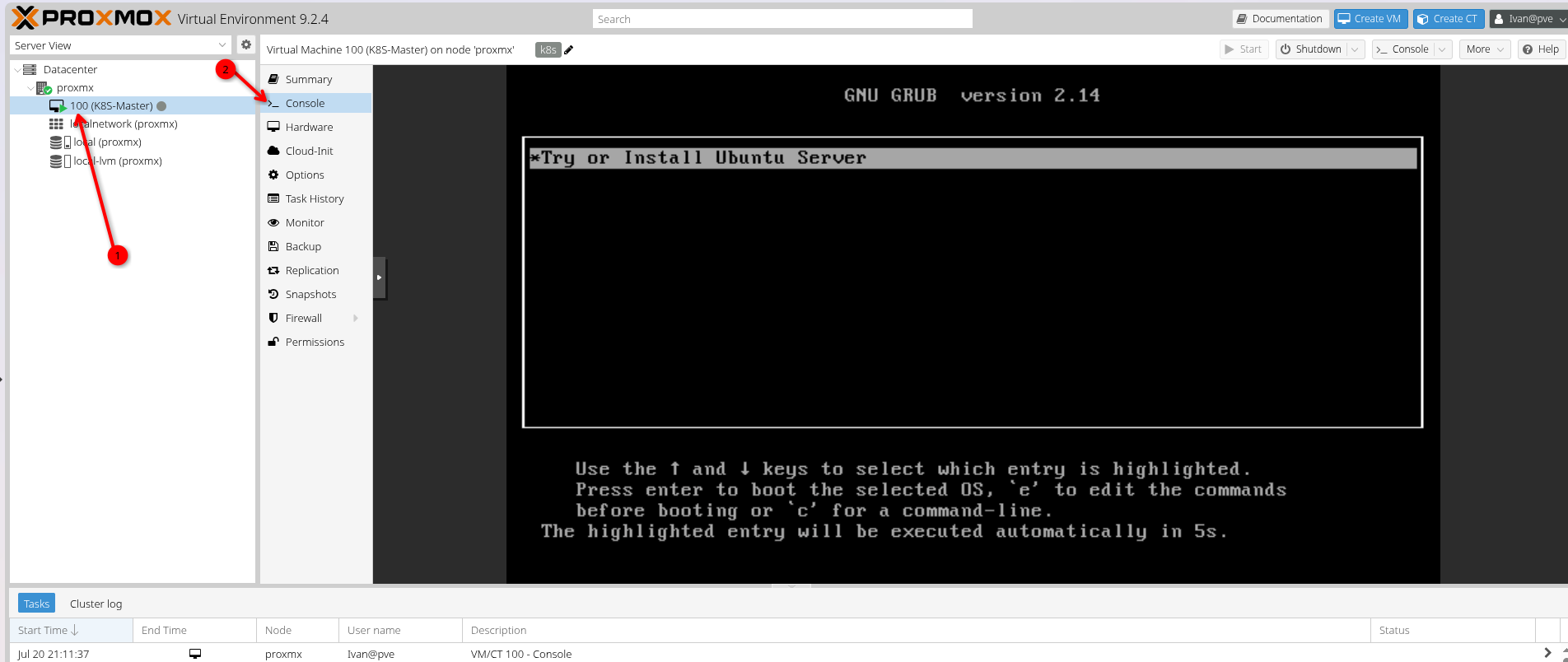1568x662 pixels.
Task: Open the Console menu item in sidebar
Action: coord(316,103)
